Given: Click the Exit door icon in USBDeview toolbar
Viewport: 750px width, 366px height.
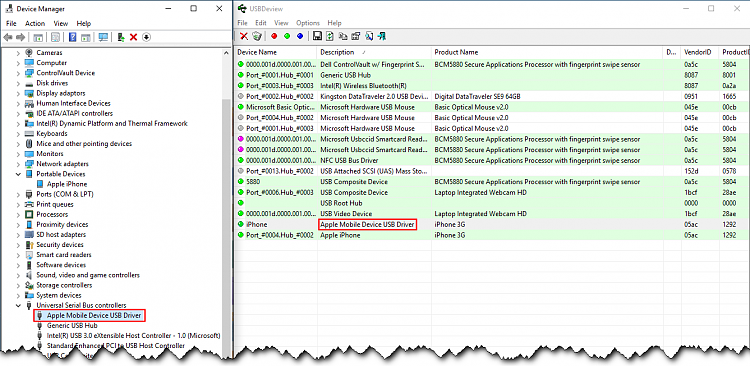Looking at the screenshot, I should [x=382, y=36].
